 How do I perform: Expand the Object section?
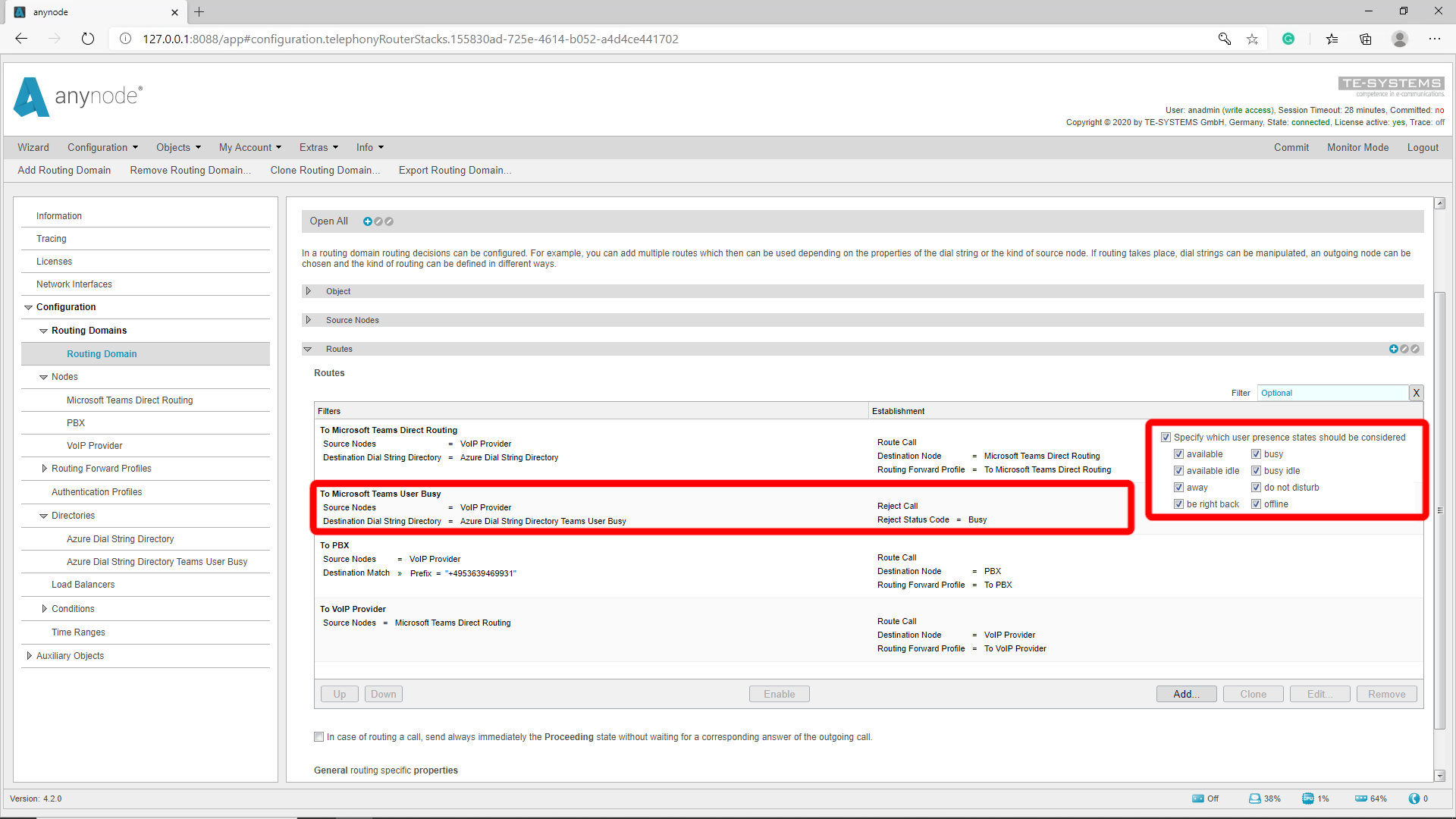[309, 291]
